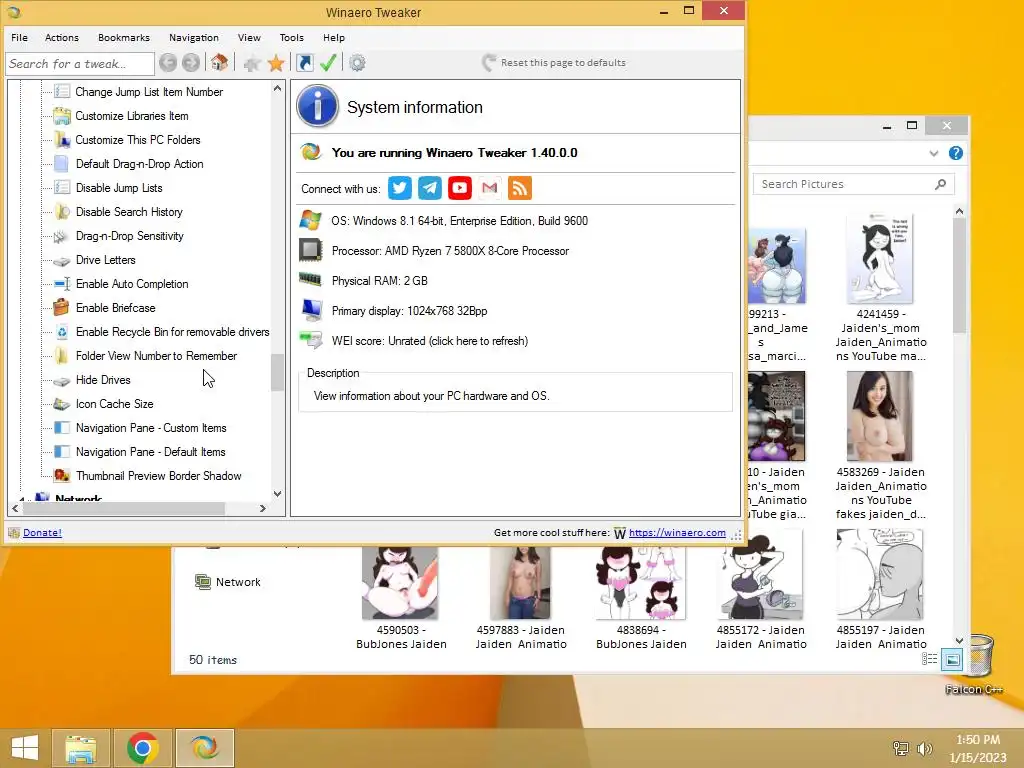
Task: Open the https://winaero.com link
Action: [x=677, y=532]
